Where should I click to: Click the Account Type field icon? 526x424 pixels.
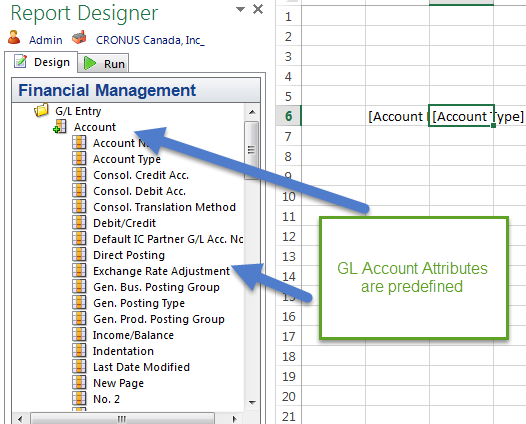pyautogui.click(x=79, y=158)
